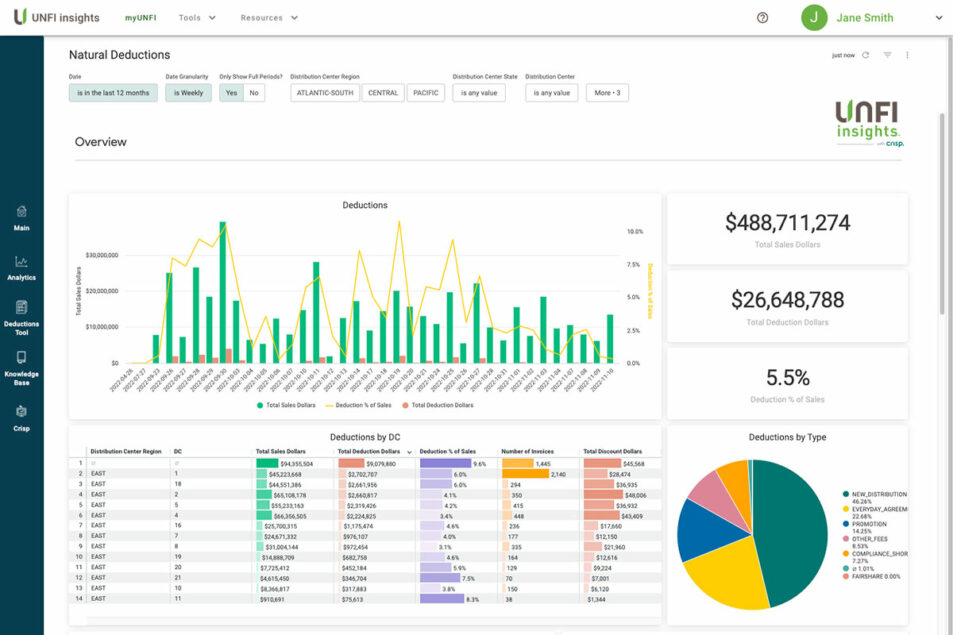
Task: Expand the user account chevron
Action: pos(939,18)
